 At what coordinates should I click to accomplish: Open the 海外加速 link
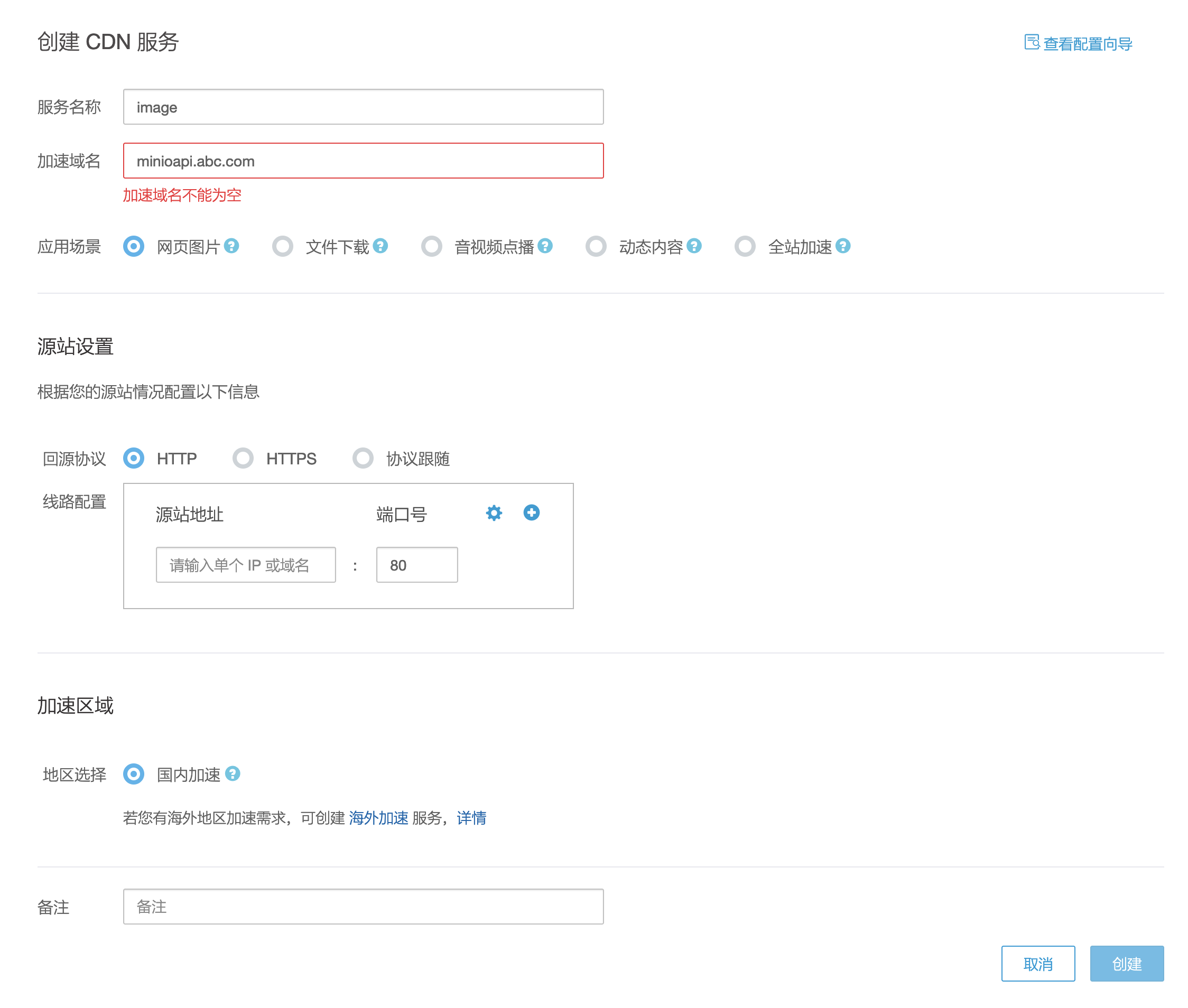tap(378, 818)
